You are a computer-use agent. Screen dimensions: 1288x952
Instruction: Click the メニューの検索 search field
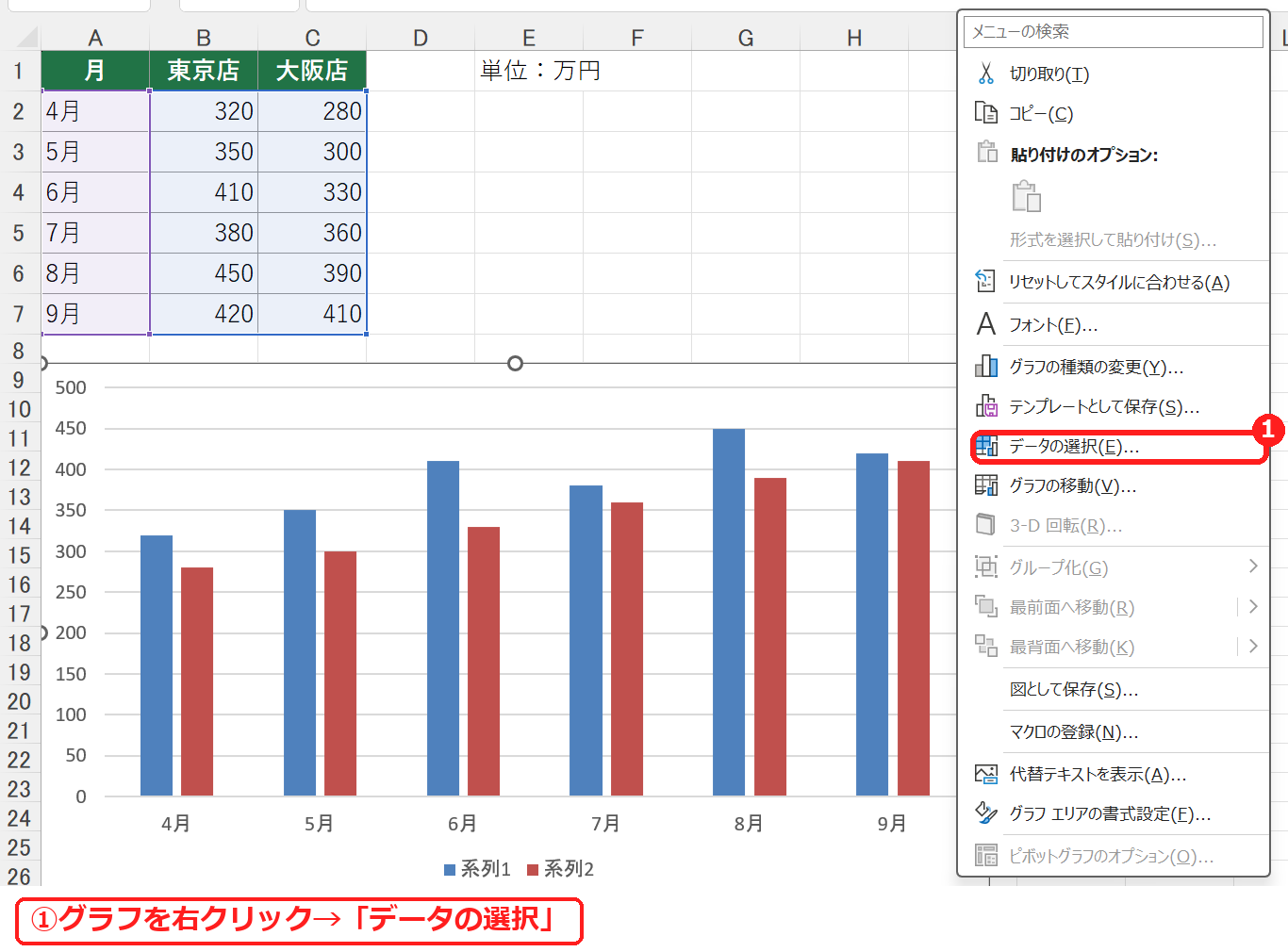tap(1114, 32)
